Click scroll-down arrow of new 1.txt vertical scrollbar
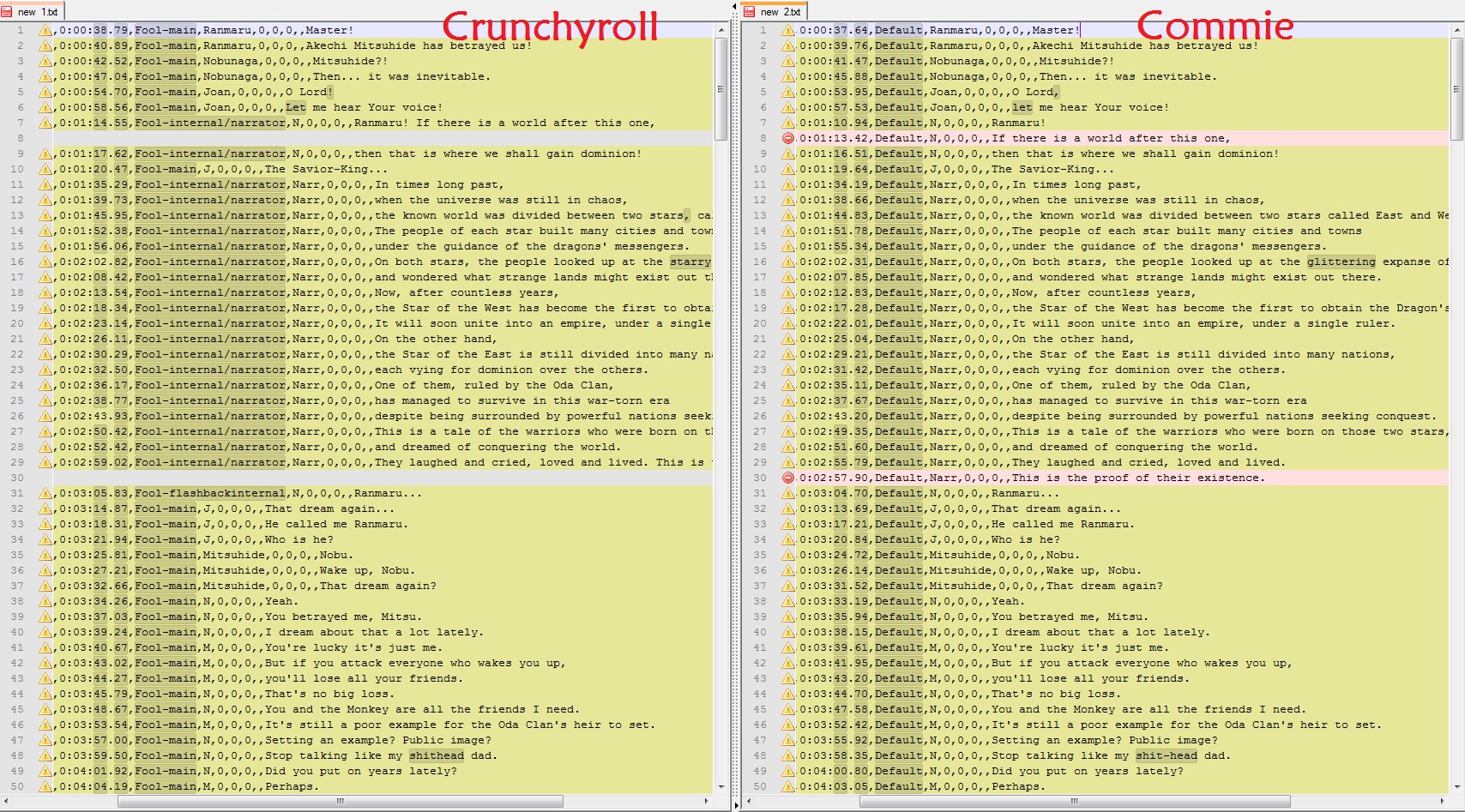This screenshot has width=1465, height=812. pos(720,786)
